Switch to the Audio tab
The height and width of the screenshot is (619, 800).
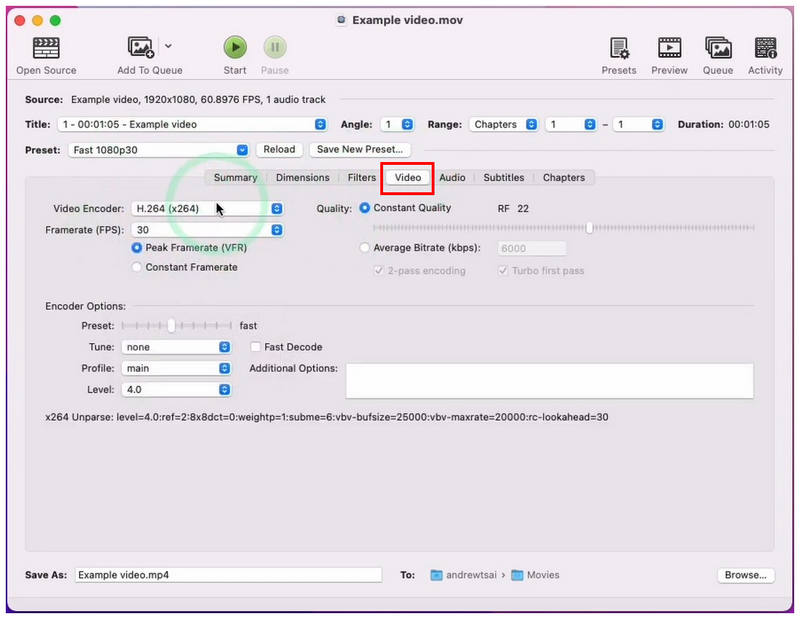452,178
